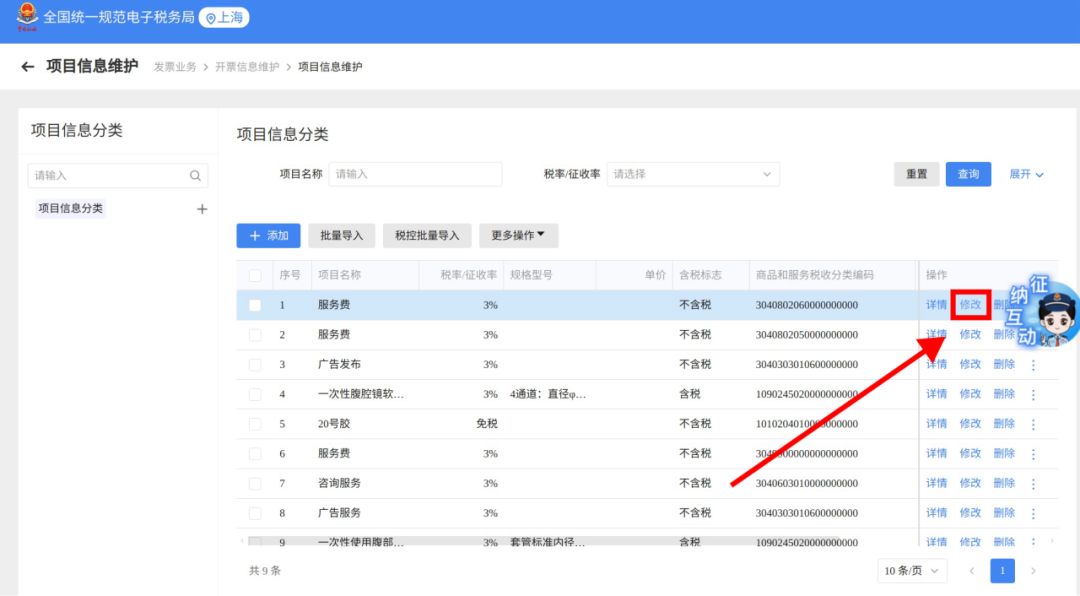Viewport: 1080px width, 596px height.
Task: Check the box for row 4 一次性腹腔镜软
Action: tap(255, 394)
